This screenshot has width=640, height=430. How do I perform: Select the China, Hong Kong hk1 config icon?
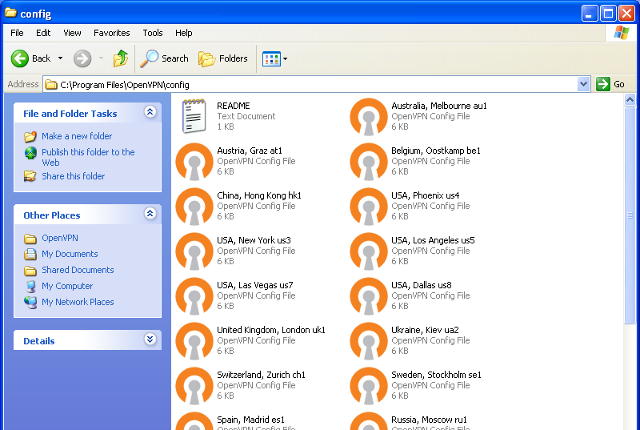[x=194, y=206]
